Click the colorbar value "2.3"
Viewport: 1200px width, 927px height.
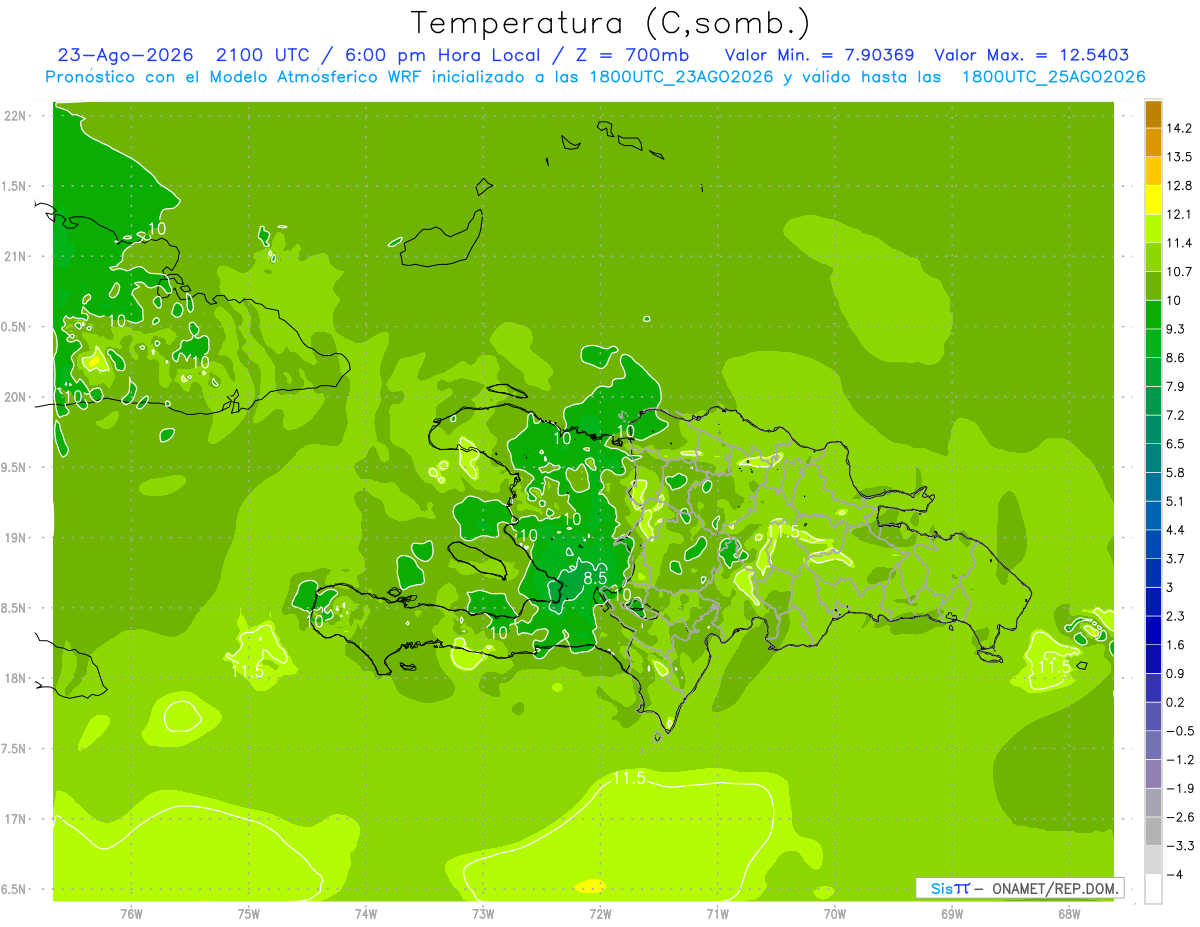[x=1176, y=616]
